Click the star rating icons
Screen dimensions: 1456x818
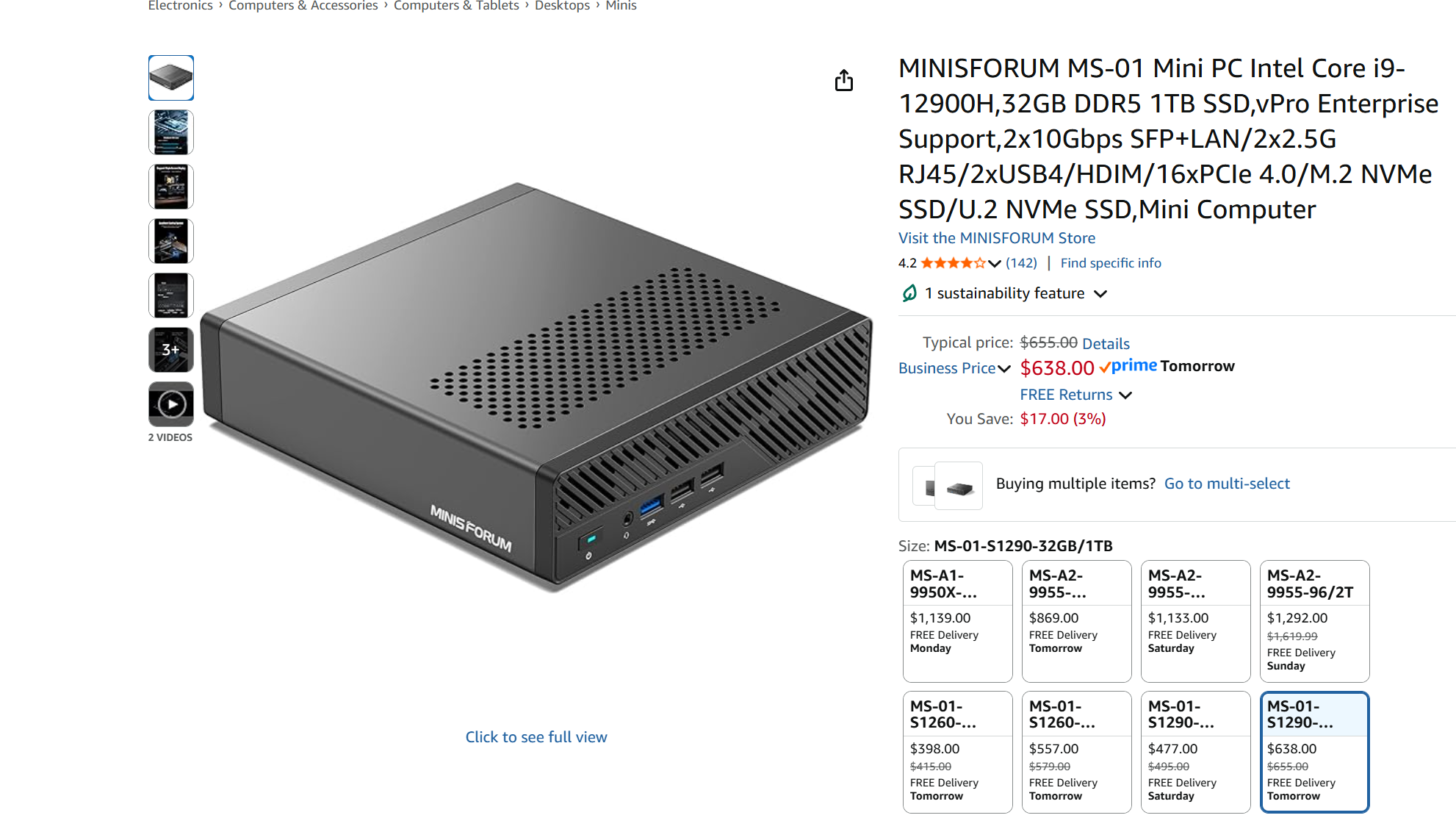click(953, 263)
